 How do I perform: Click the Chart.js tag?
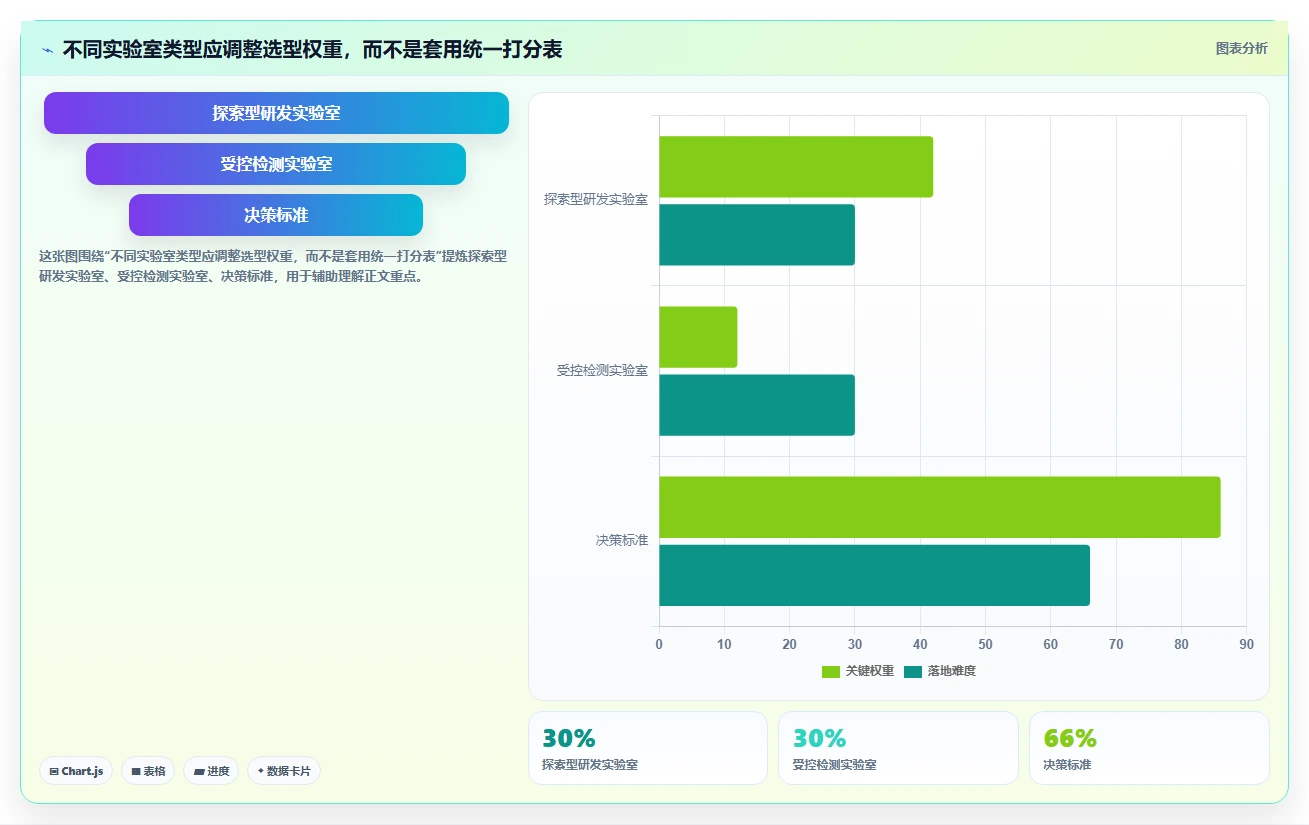click(x=76, y=771)
